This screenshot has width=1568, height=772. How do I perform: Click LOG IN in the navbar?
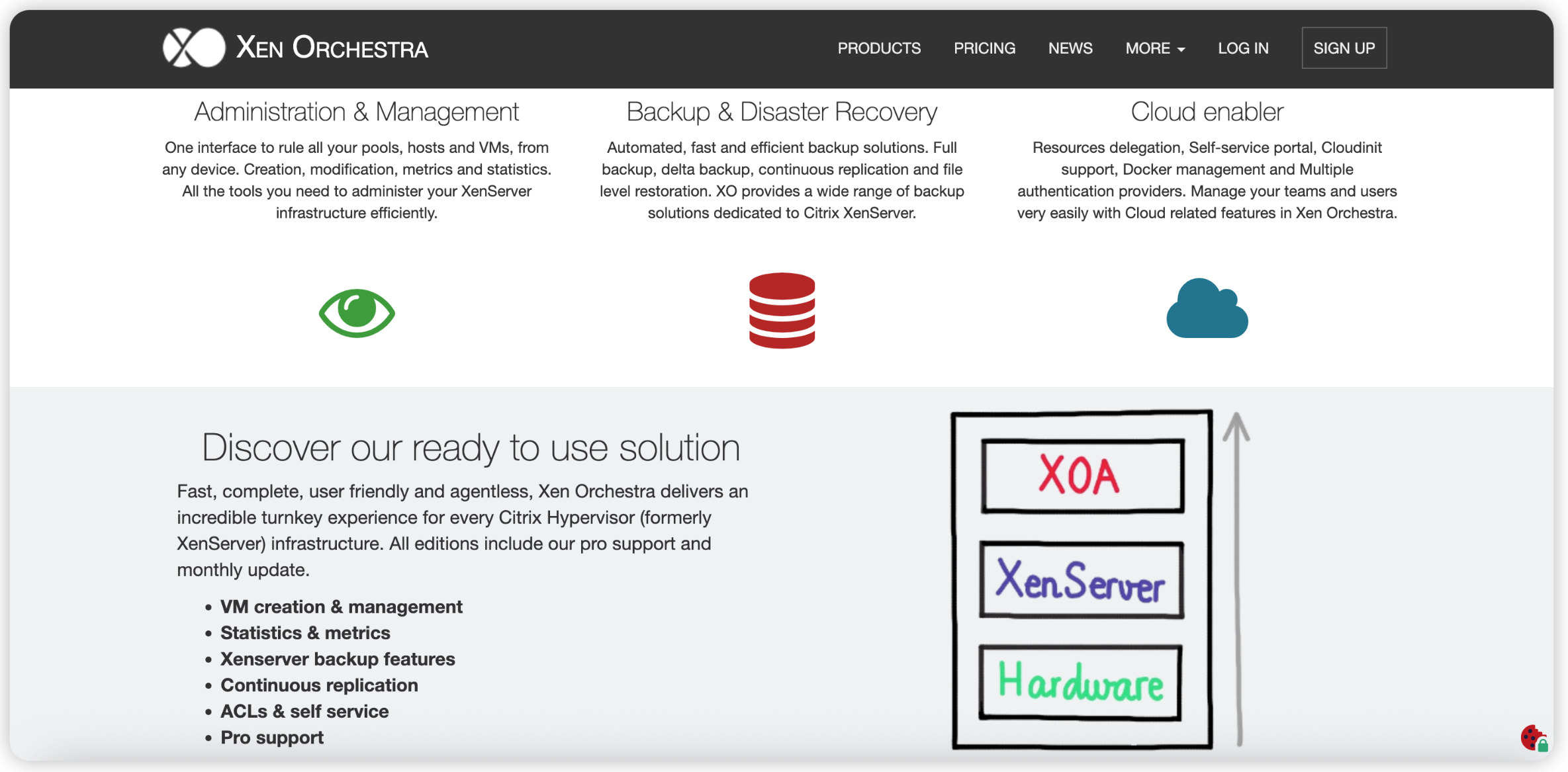[x=1243, y=48]
